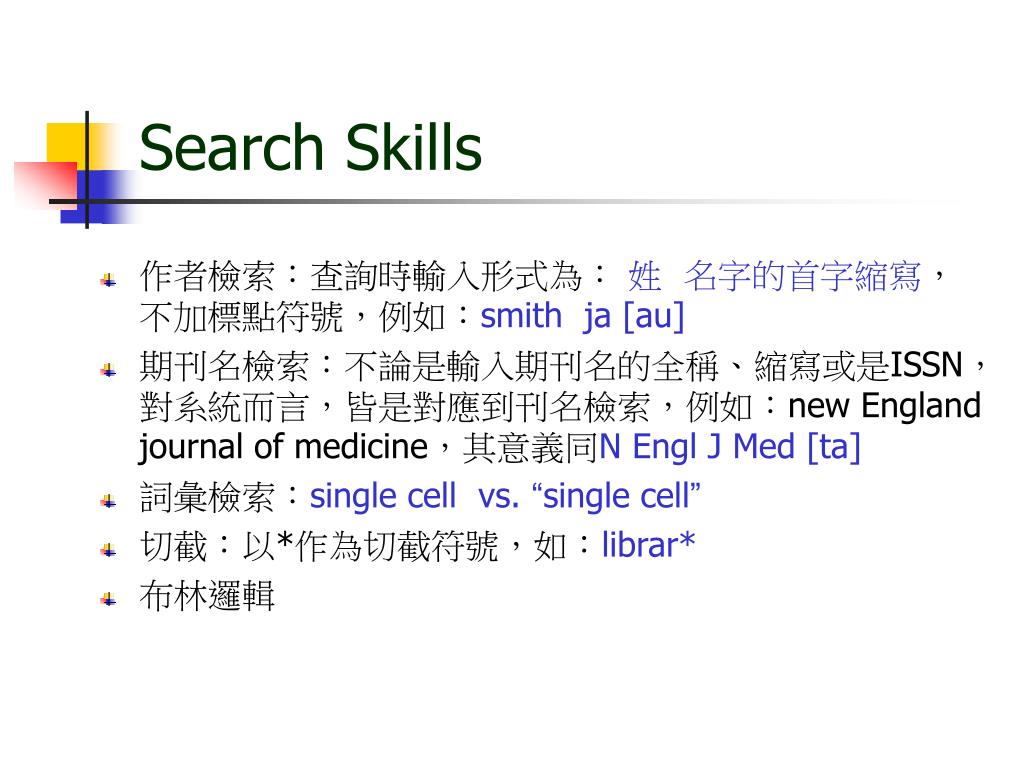Click the red square in title decoration
1024x768 pixels.
[46, 185]
